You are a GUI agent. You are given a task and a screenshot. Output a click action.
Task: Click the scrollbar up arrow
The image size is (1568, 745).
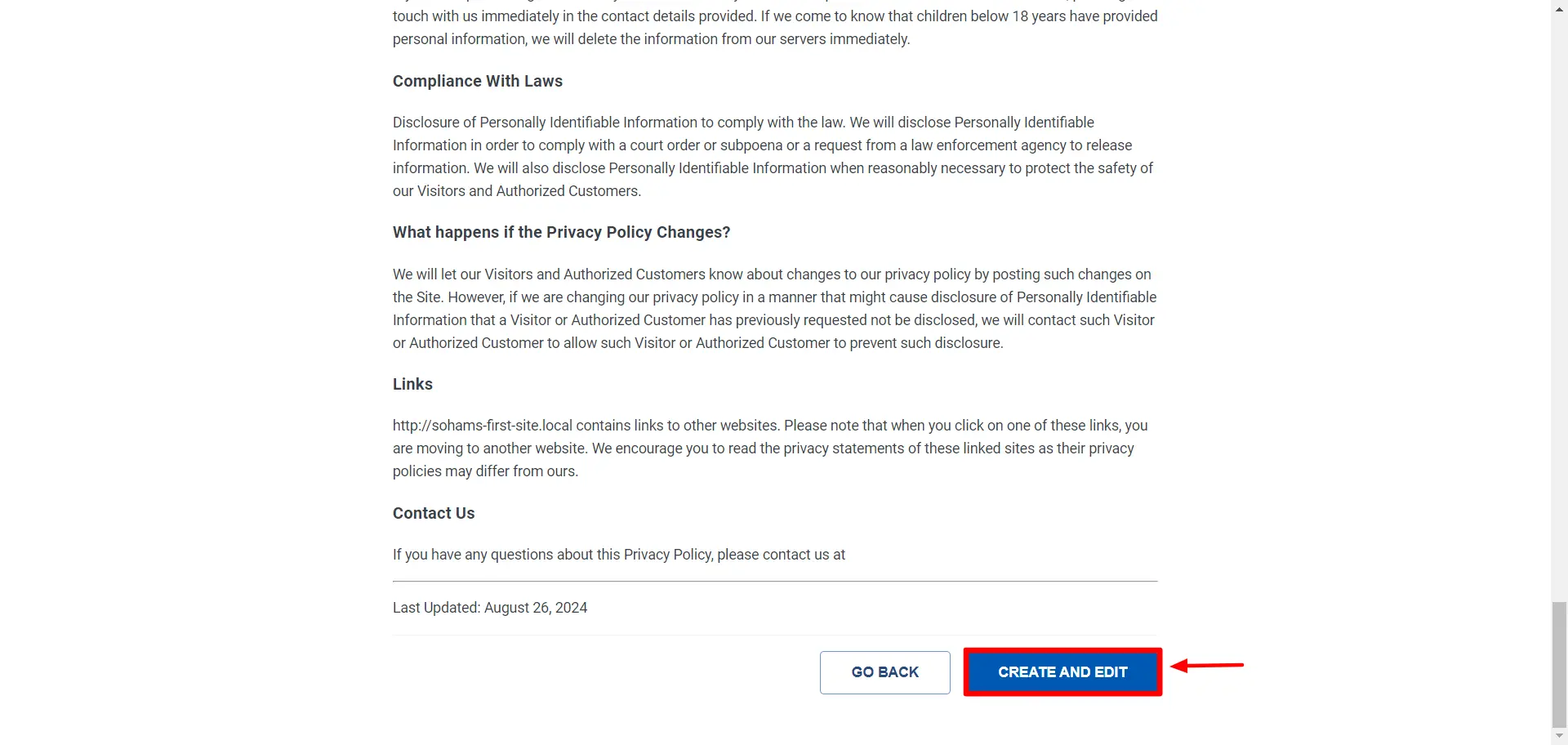(x=1558, y=8)
